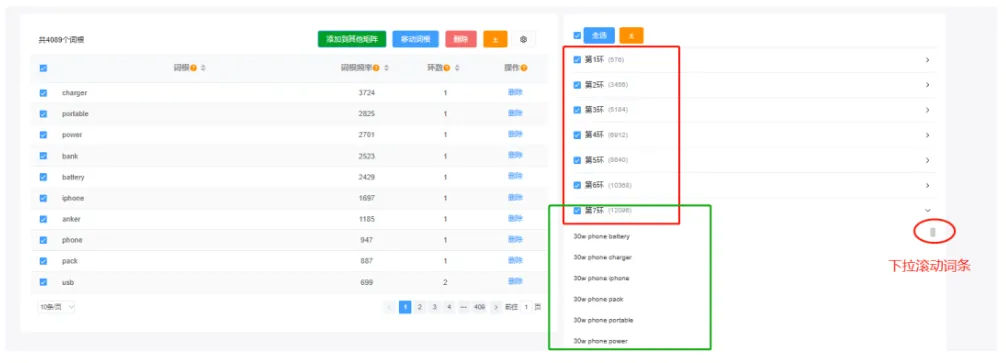Open the table settings gear icon
The height and width of the screenshot is (363, 1006).
[x=524, y=39]
